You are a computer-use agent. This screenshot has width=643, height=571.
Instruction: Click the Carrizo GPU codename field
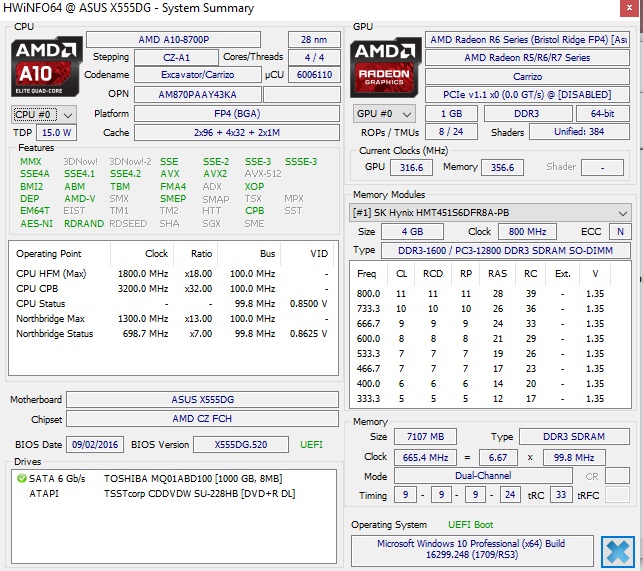coord(527,77)
